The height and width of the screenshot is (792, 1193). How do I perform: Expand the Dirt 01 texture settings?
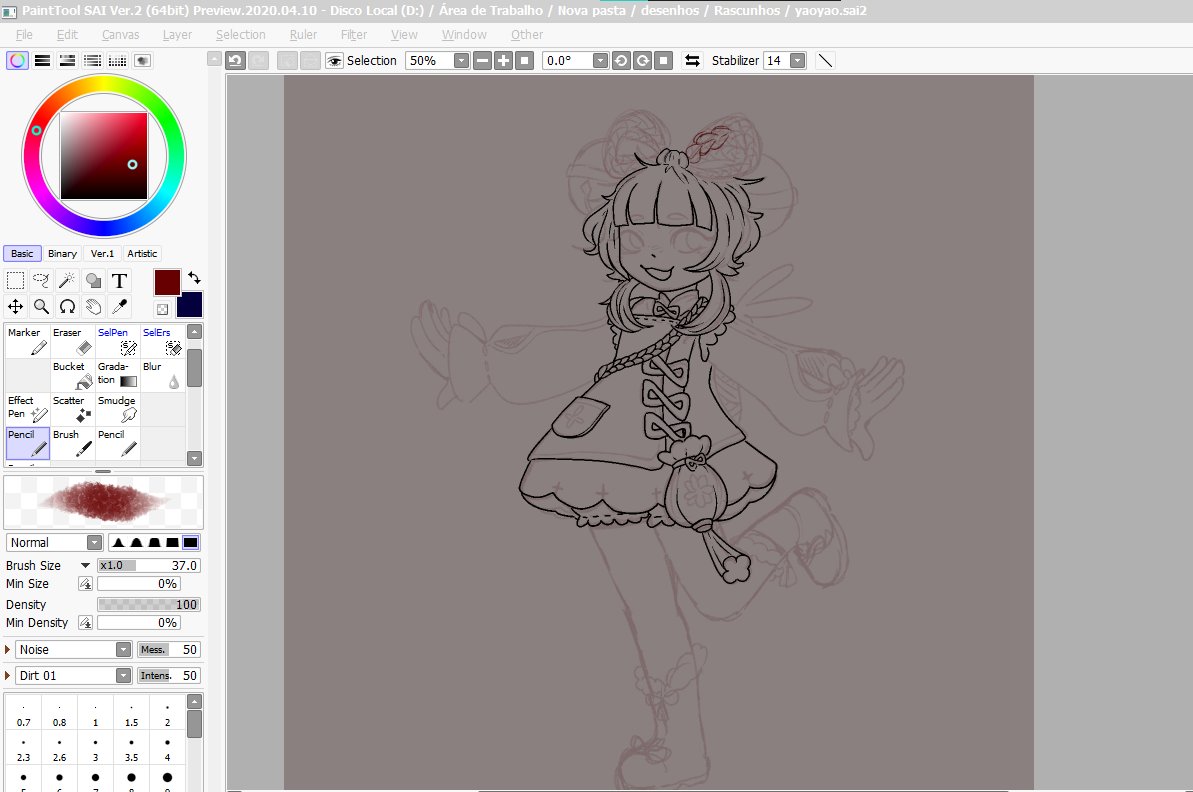(x=8, y=676)
